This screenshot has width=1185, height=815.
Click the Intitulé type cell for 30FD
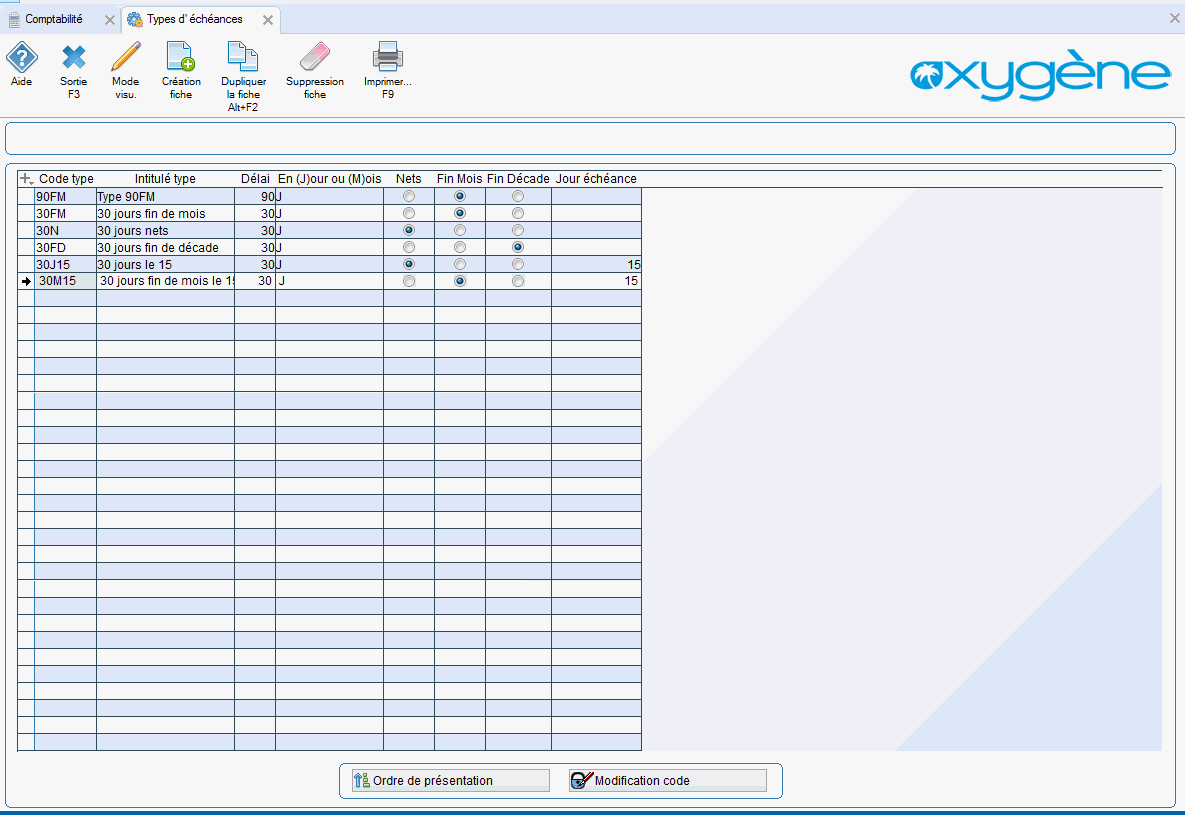(165, 248)
